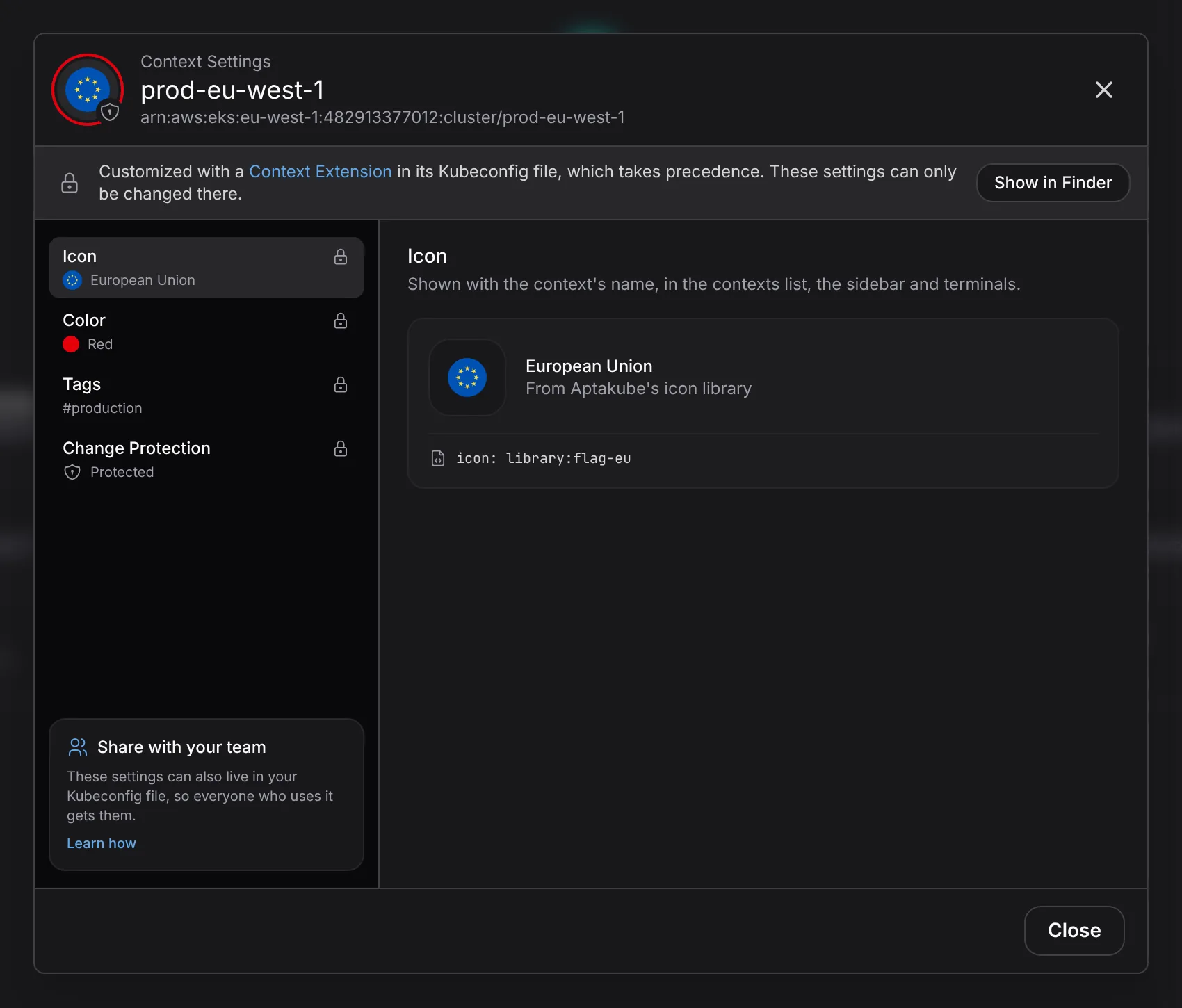Close dialog with the X icon
1182x1008 pixels.
pyautogui.click(x=1103, y=90)
